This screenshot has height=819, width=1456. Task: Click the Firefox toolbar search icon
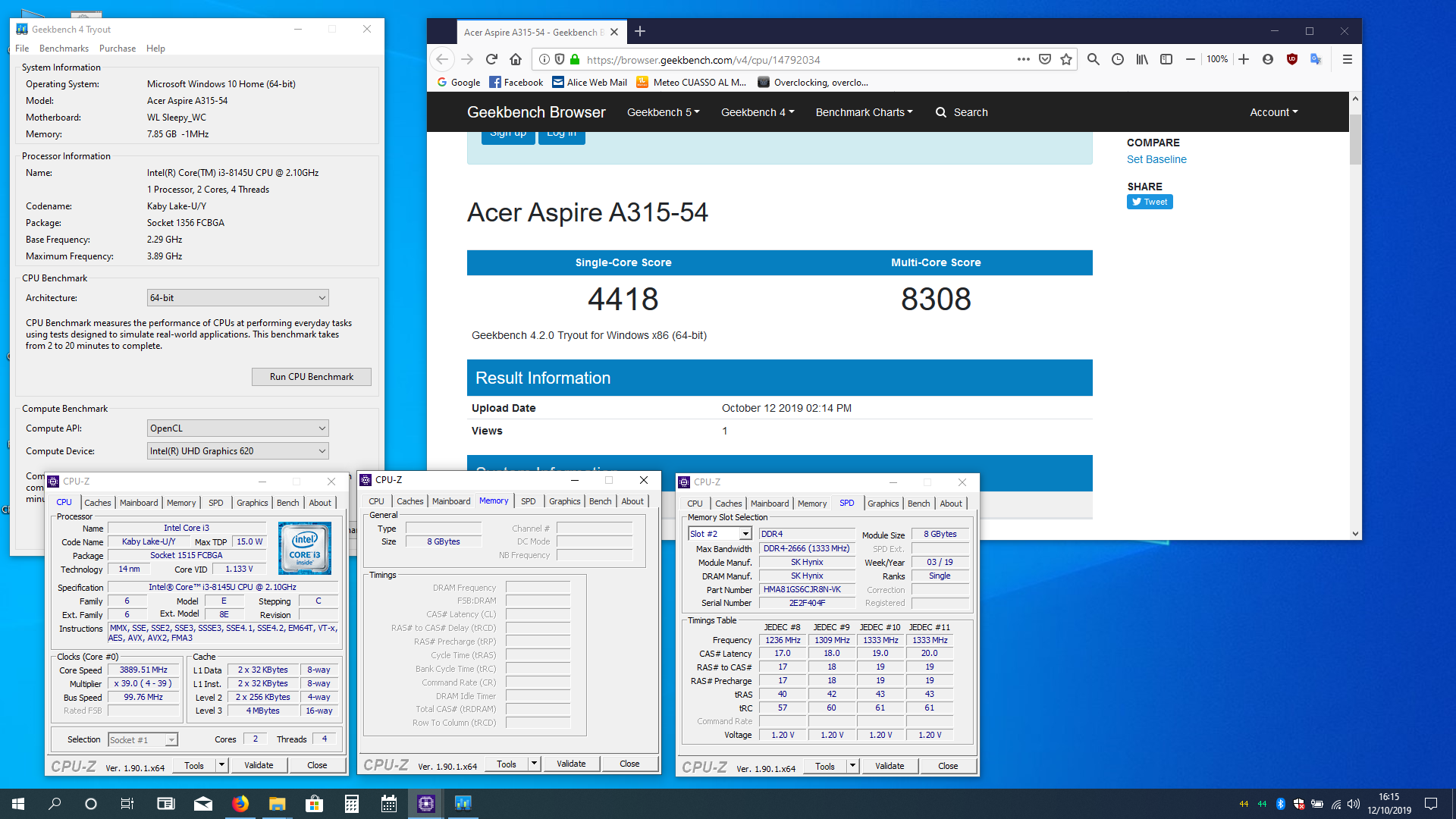point(1094,59)
